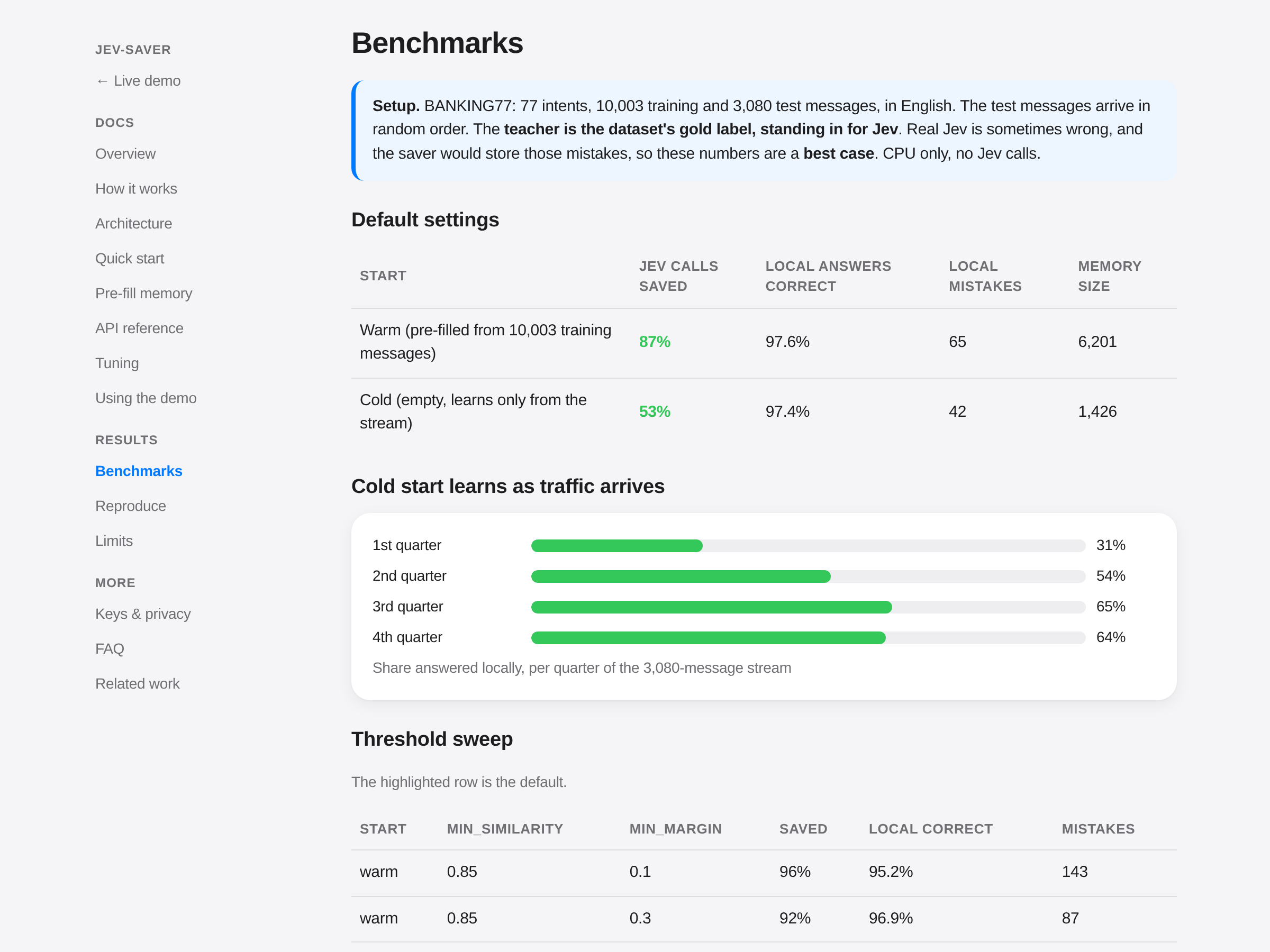Click the MIN_SIMILARITY column header

505,829
